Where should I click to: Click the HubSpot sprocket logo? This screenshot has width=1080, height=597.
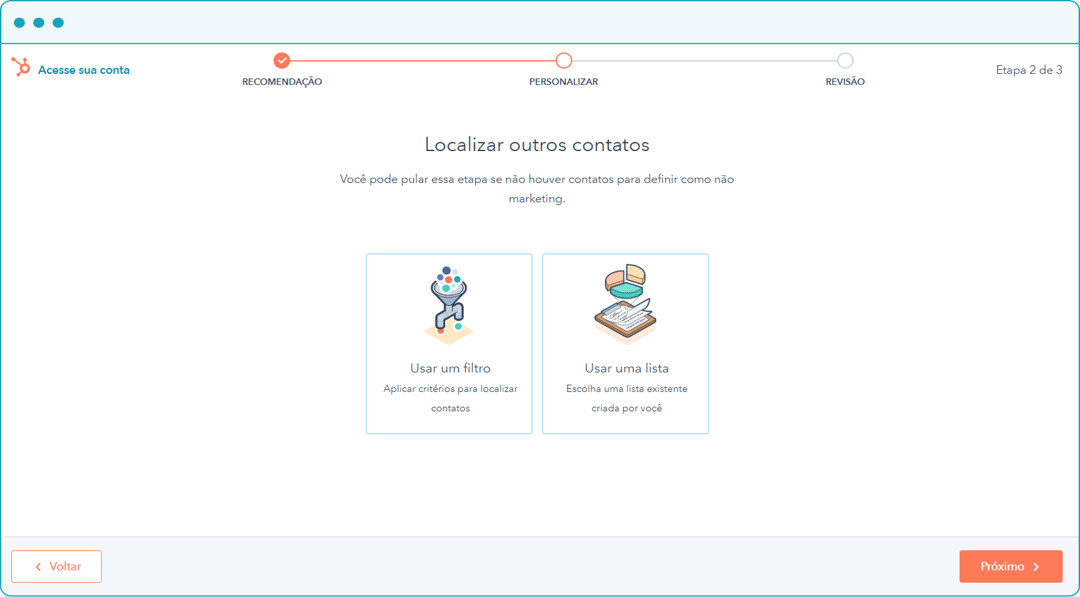pos(20,67)
